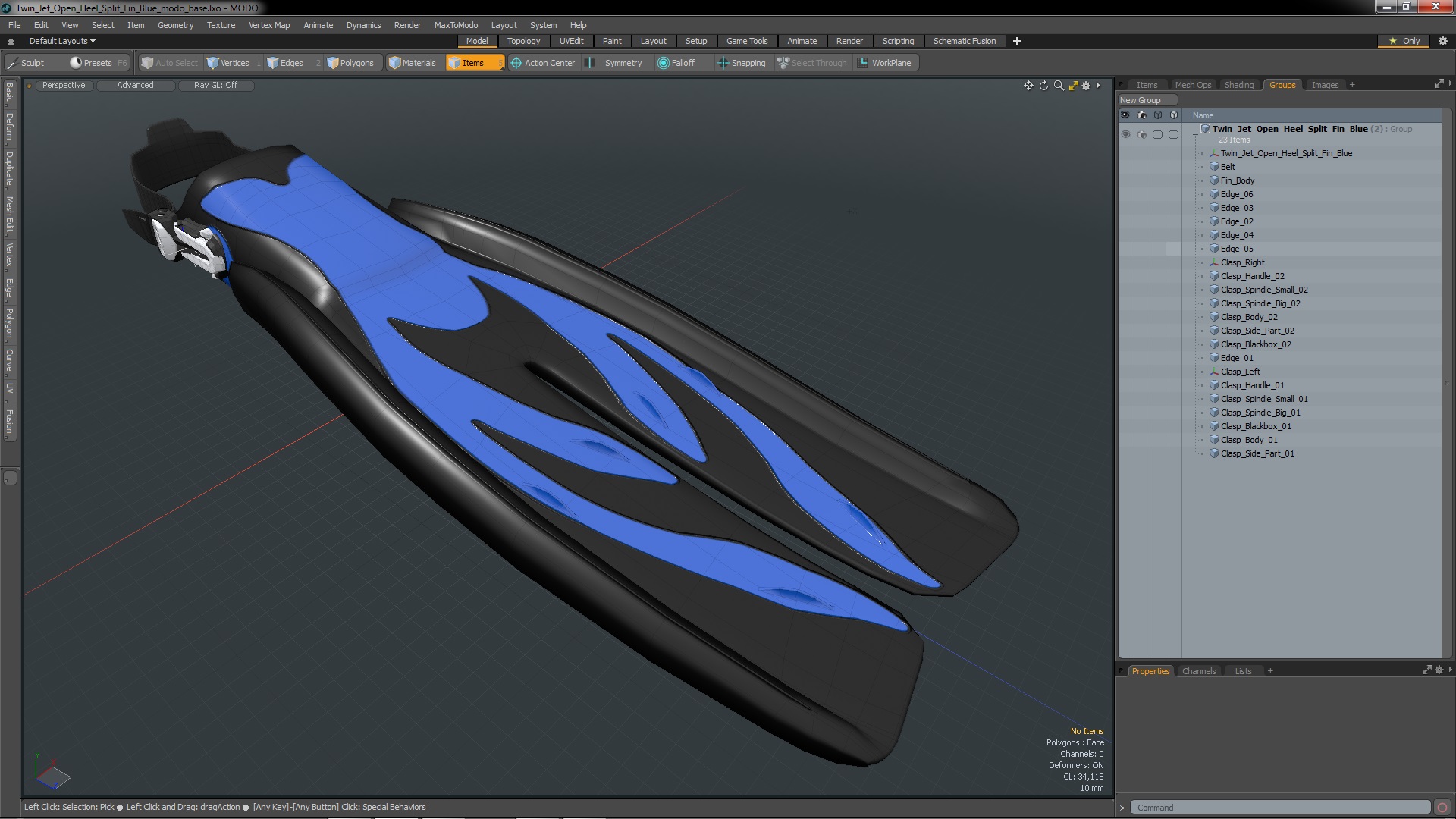Switch to the Shading tab
Image resolution: width=1456 pixels, height=819 pixels.
tap(1238, 85)
